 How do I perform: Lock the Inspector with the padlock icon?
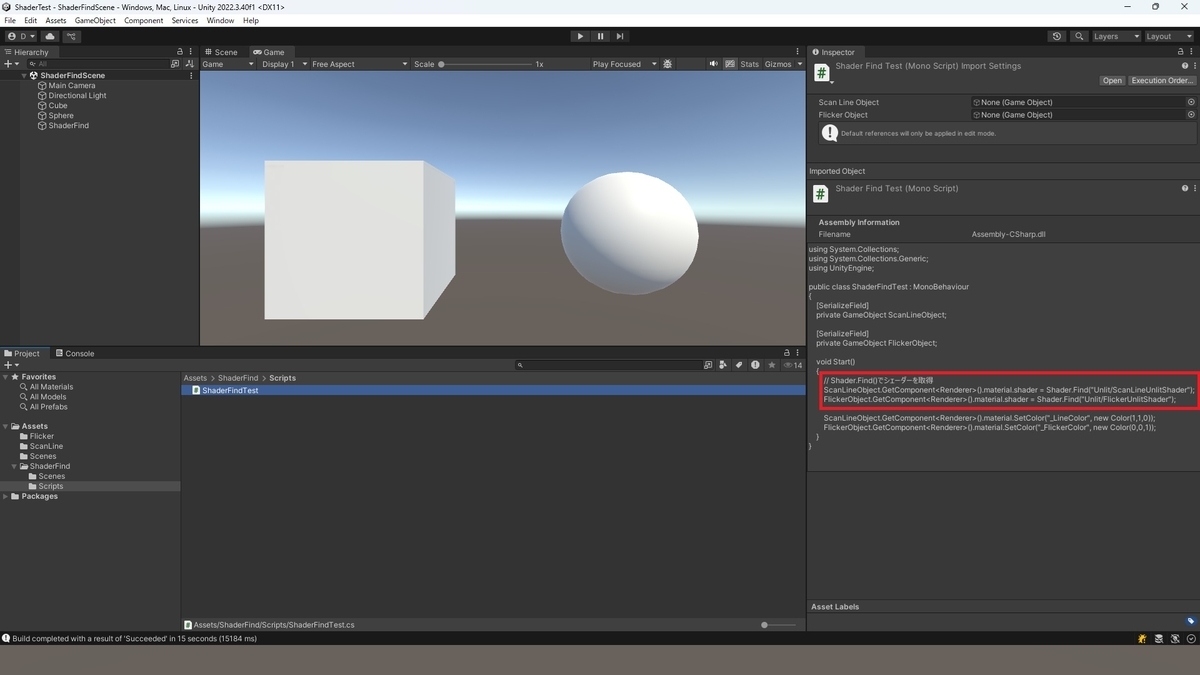[x=1181, y=52]
